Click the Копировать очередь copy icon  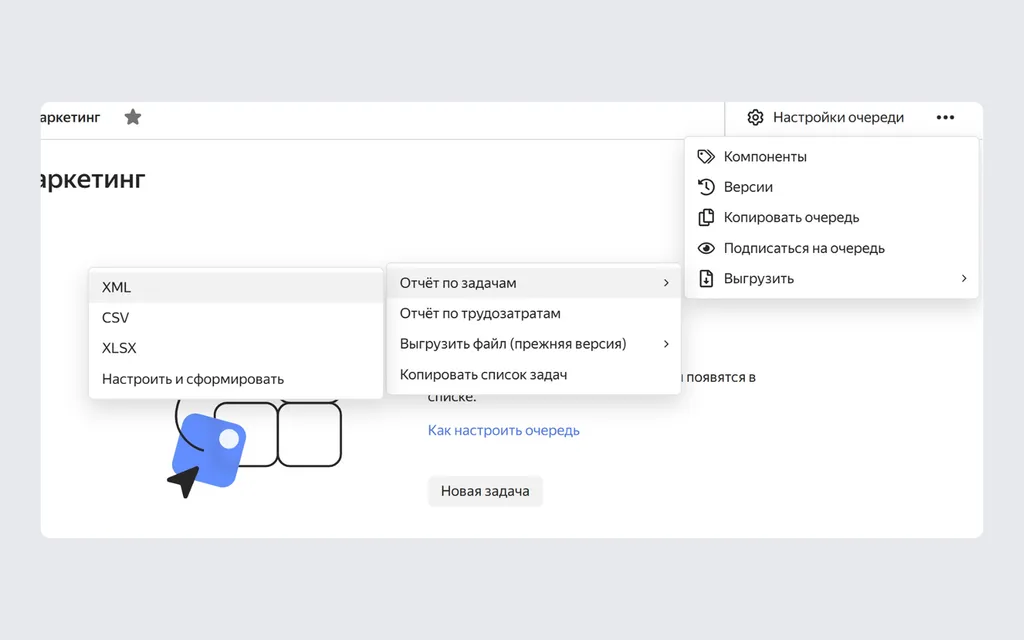706,217
